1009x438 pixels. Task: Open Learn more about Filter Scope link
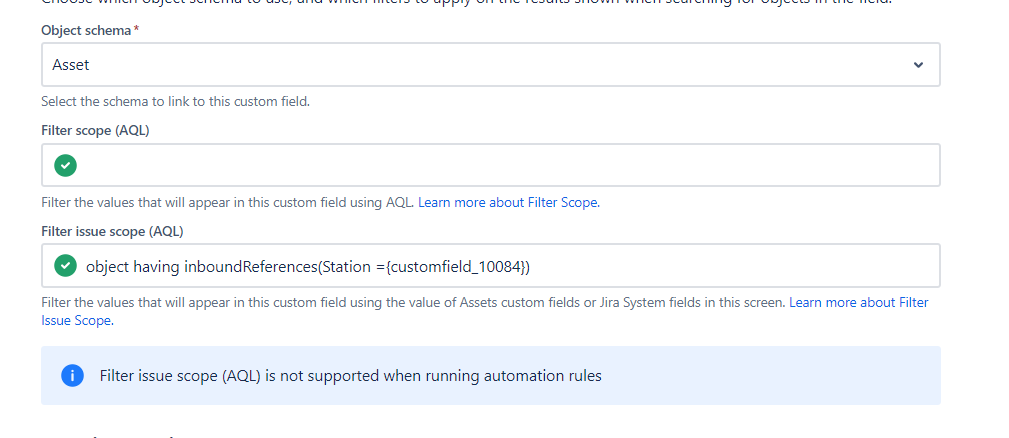pyautogui.click(x=509, y=203)
